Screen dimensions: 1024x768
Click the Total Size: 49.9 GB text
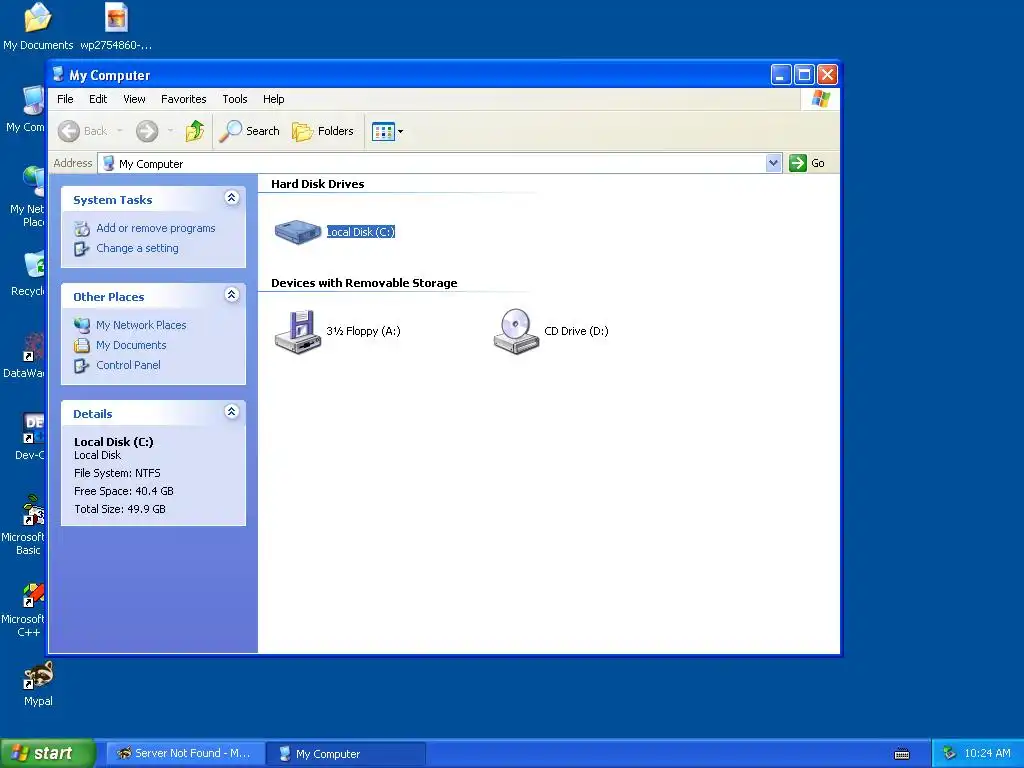(x=120, y=509)
